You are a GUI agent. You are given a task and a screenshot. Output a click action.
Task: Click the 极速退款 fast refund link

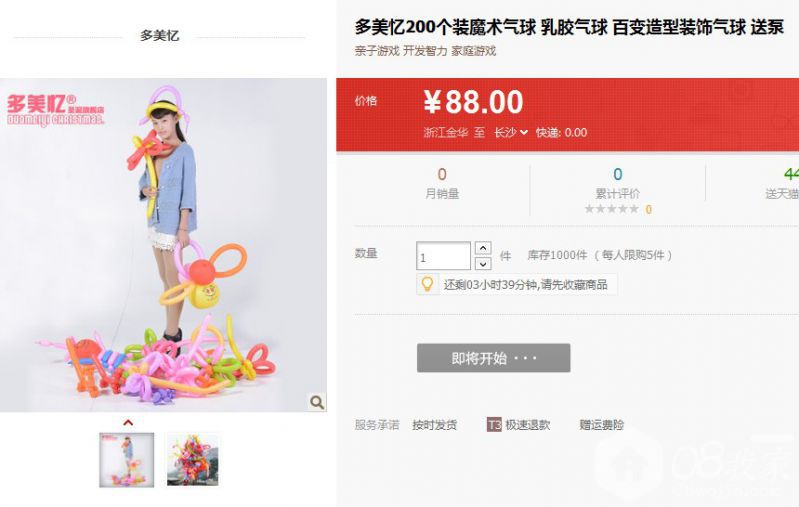click(x=528, y=425)
